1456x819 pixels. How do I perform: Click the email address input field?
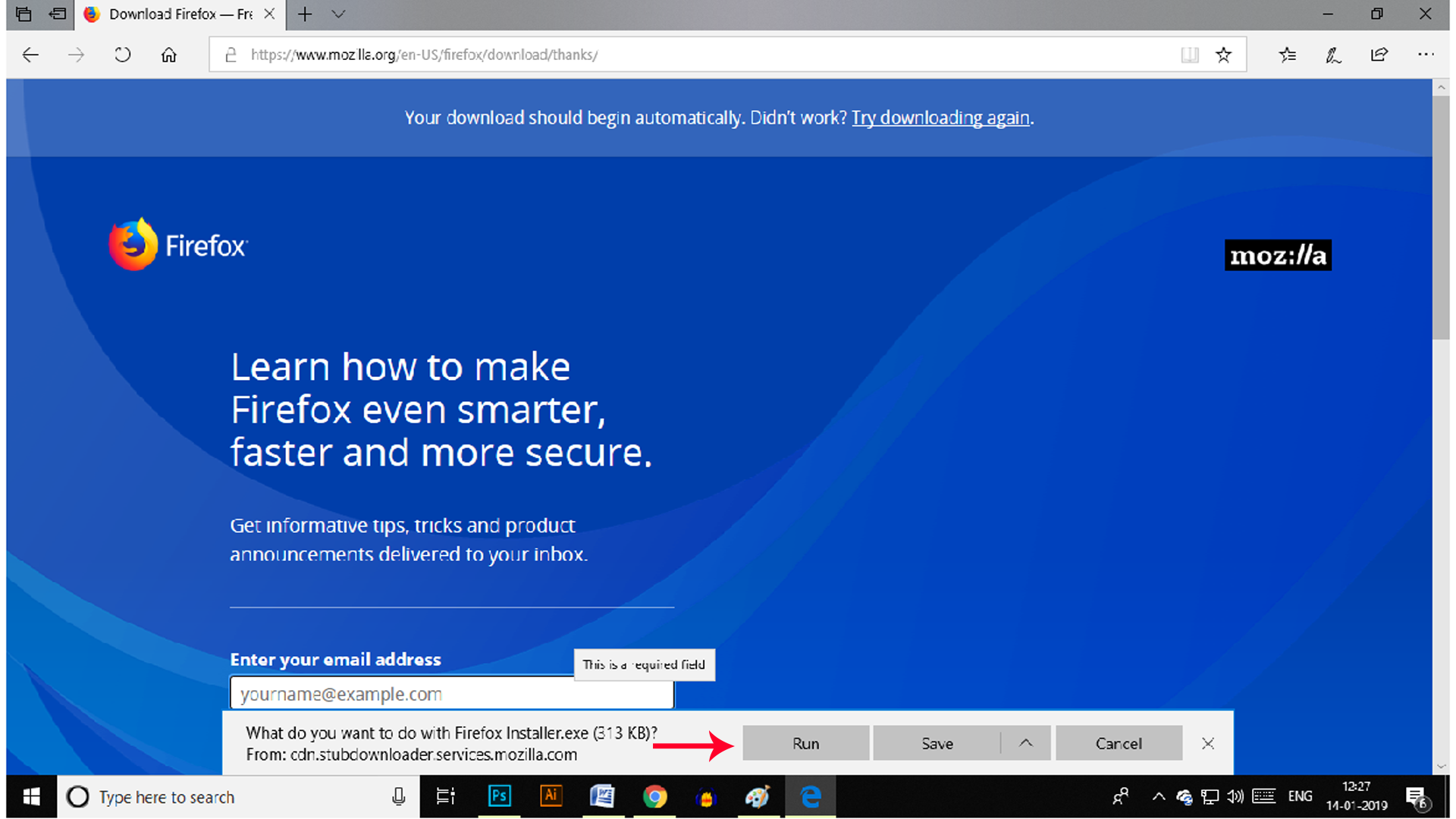click(452, 693)
